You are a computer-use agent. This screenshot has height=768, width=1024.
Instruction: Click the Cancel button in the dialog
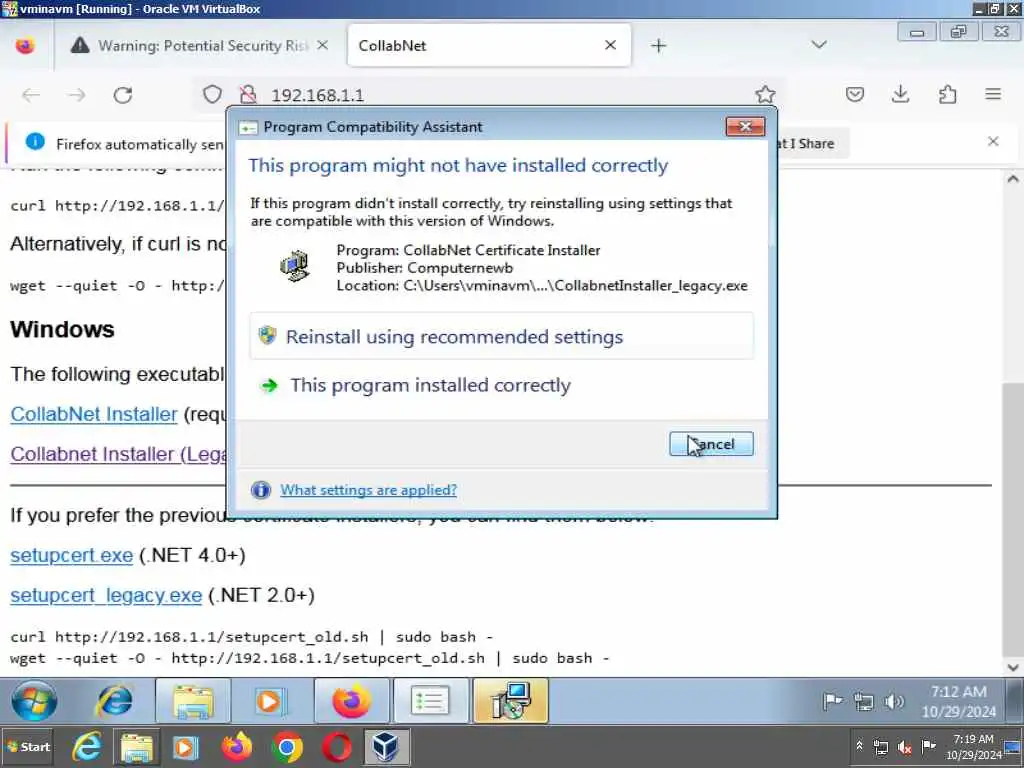tap(711, 444)
